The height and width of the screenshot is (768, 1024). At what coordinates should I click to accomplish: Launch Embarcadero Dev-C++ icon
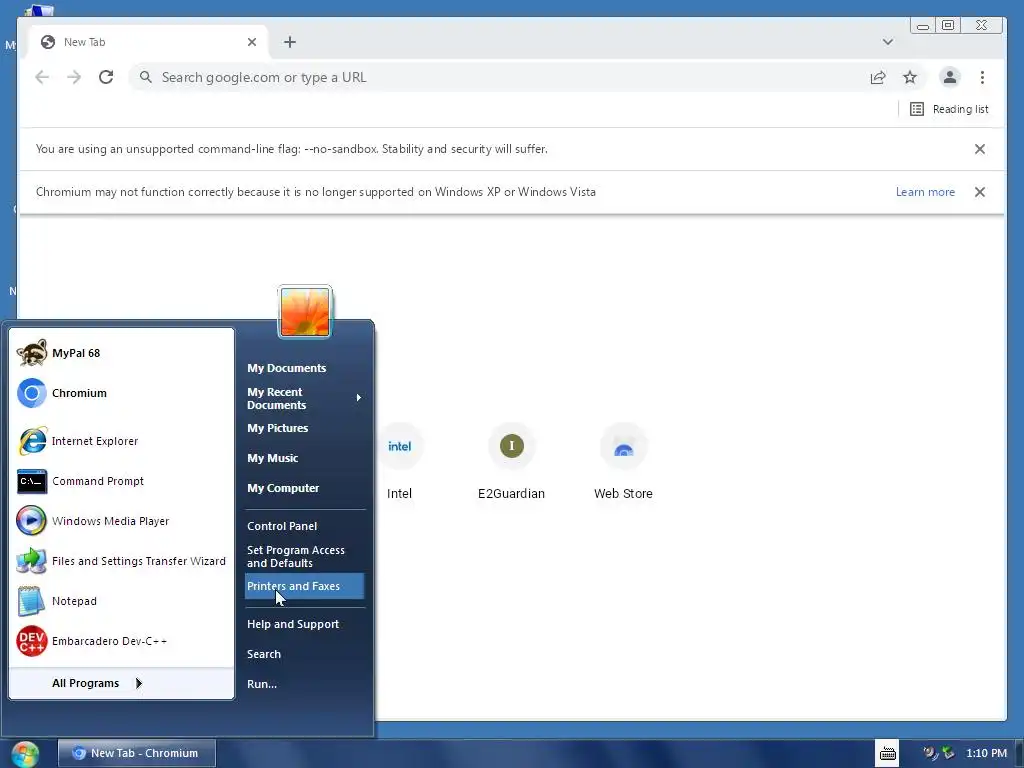coord(31,641)
